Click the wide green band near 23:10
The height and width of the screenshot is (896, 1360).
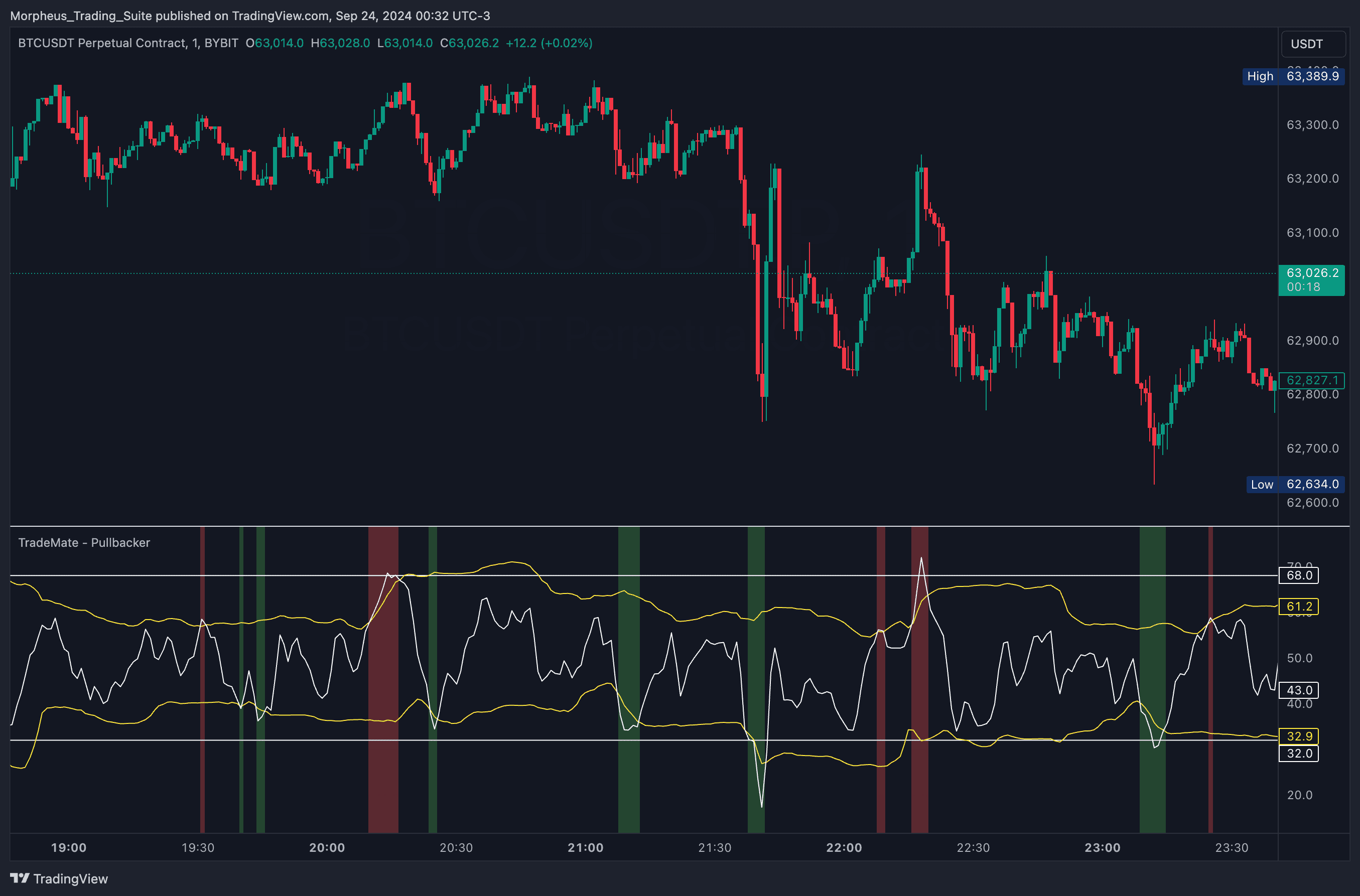pyautogui.click(x=1152, y=680)
